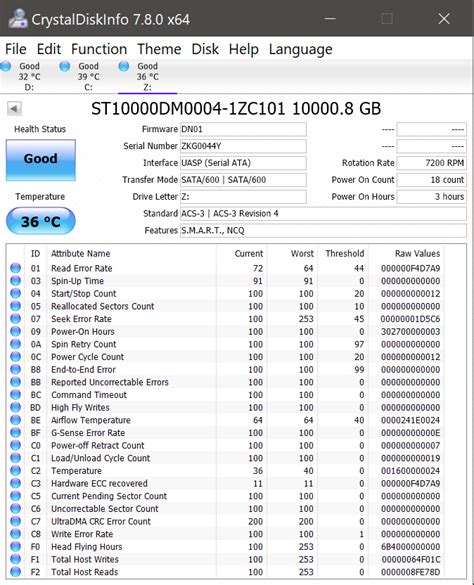The image size is (474, 585).
Task: Click the Power On Count field
Action: (x=431, y=180)
